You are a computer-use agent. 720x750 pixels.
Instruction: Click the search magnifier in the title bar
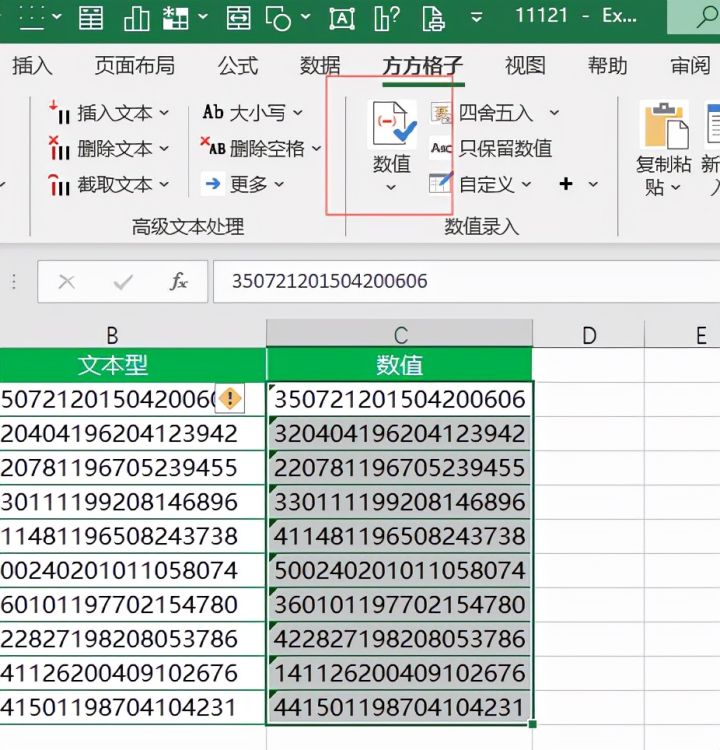(707, 17)
